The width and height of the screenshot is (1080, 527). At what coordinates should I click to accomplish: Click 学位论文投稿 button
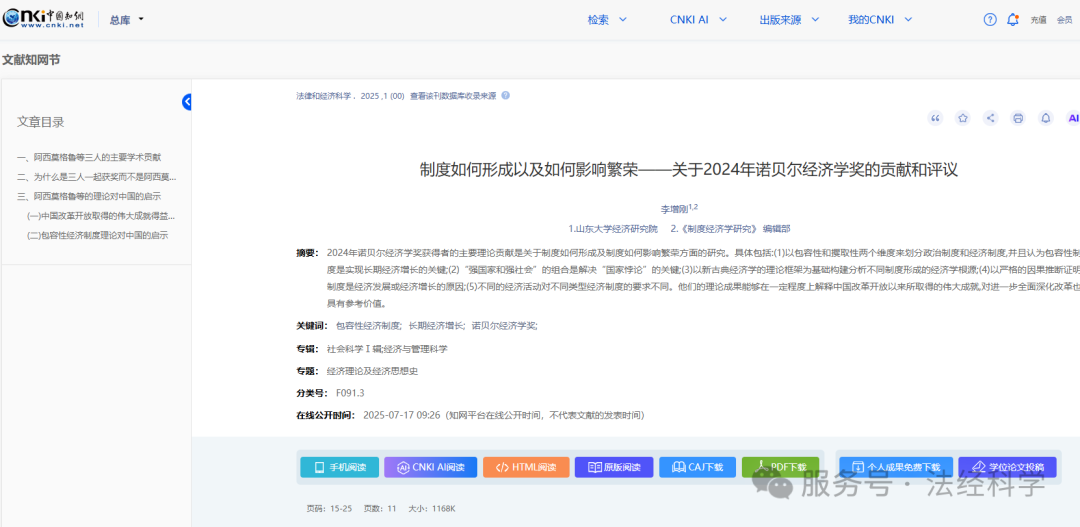(1007, 467)
